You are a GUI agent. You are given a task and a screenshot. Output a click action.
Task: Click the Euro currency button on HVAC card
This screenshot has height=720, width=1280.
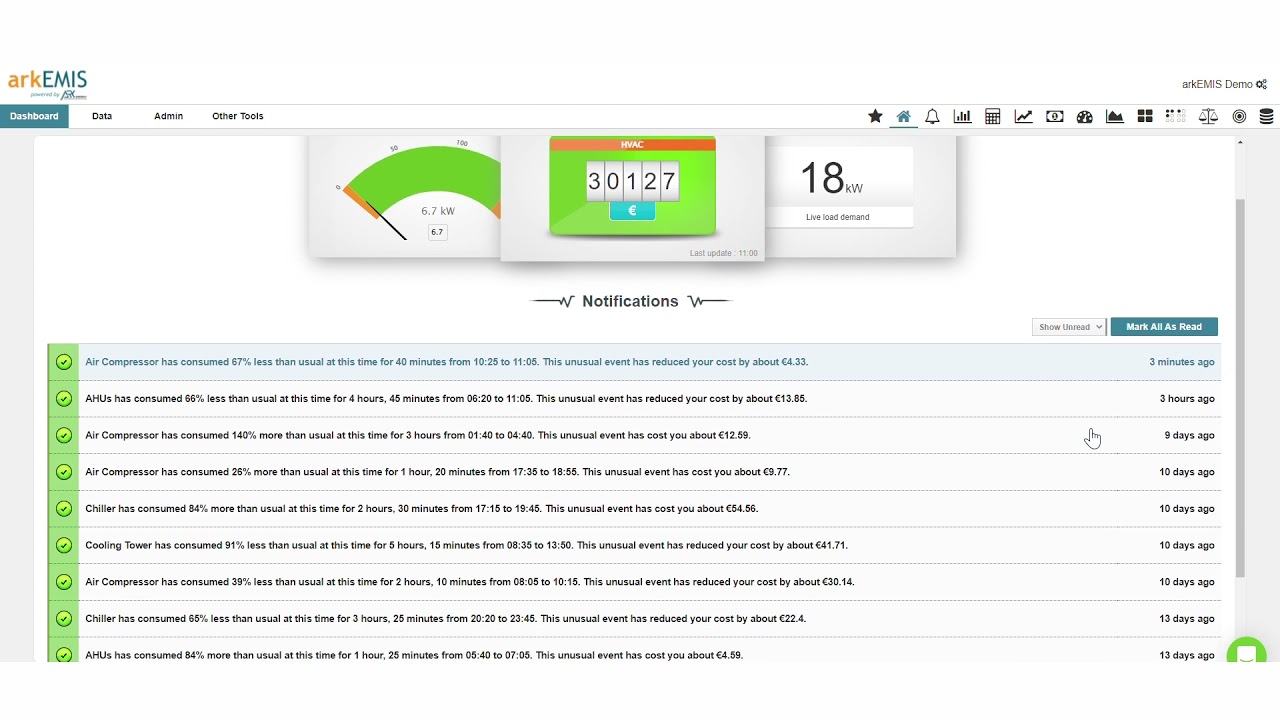632,211
